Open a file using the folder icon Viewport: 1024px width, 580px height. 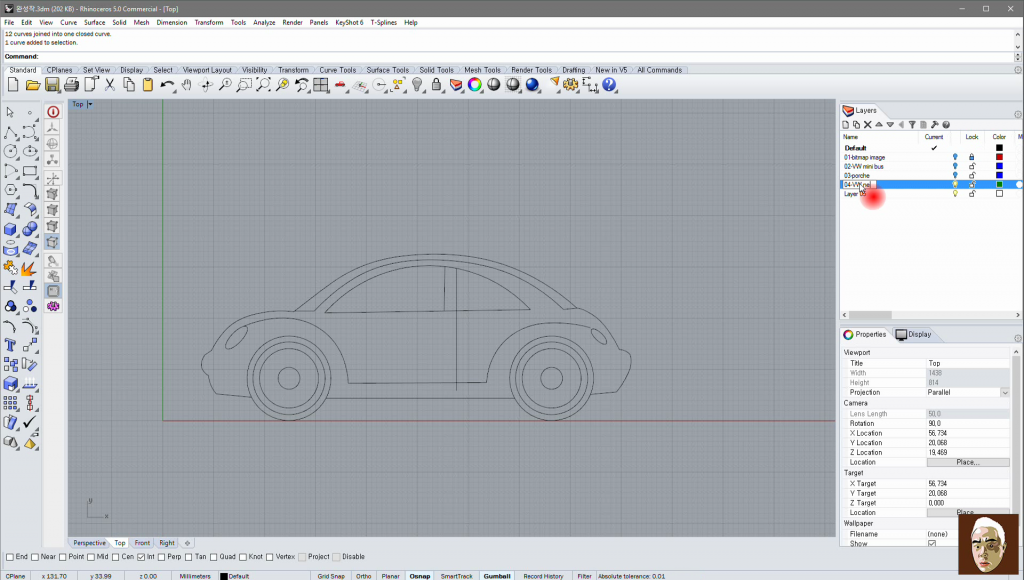pos(33,85)
